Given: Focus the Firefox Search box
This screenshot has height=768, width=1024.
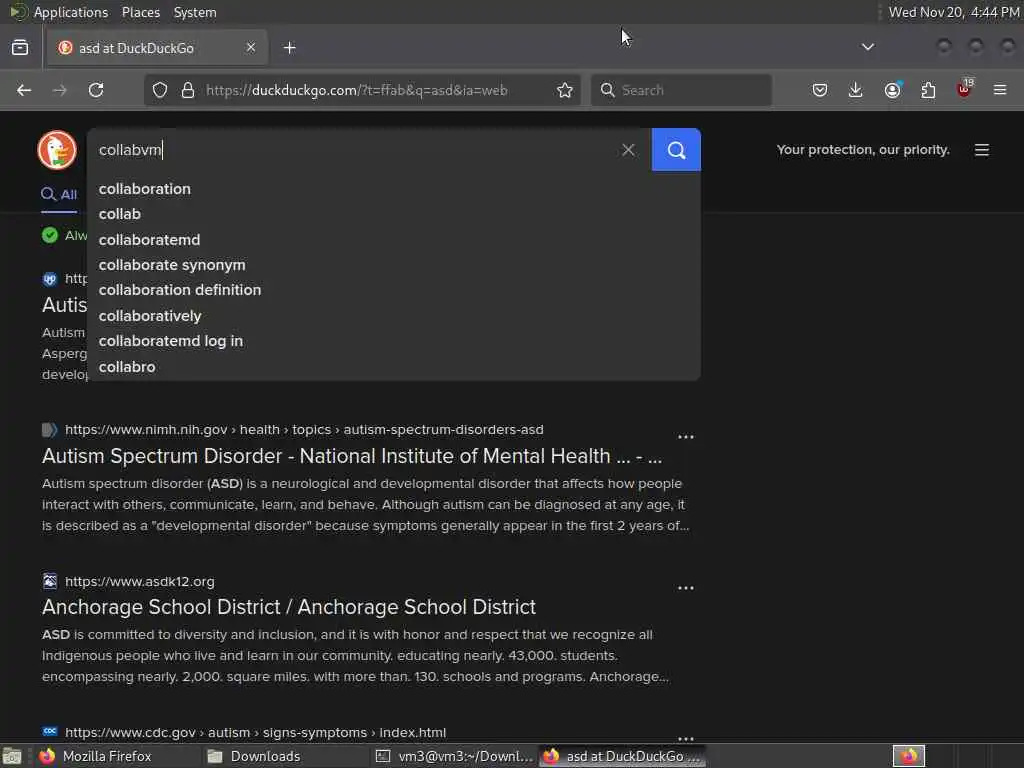Looking at the screenshot, I should pyautogui.click(x=680, y=90).
